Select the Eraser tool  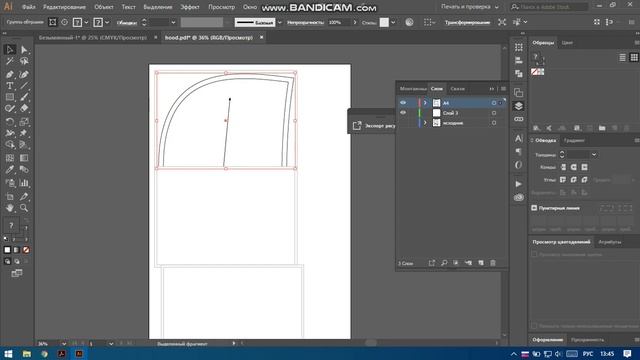point(24,109)
